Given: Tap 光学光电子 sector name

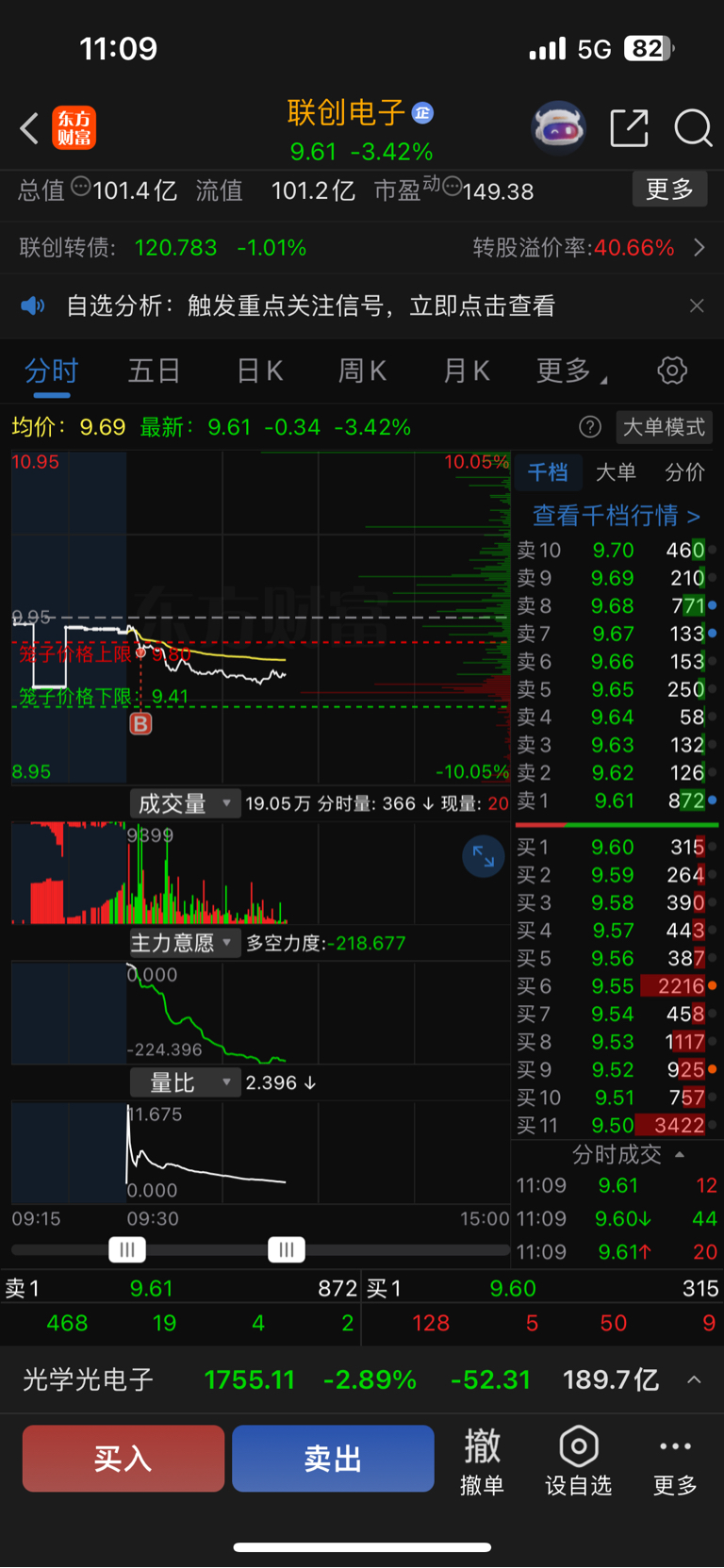Looking at the screenshot, I should tap(88, 1379).
